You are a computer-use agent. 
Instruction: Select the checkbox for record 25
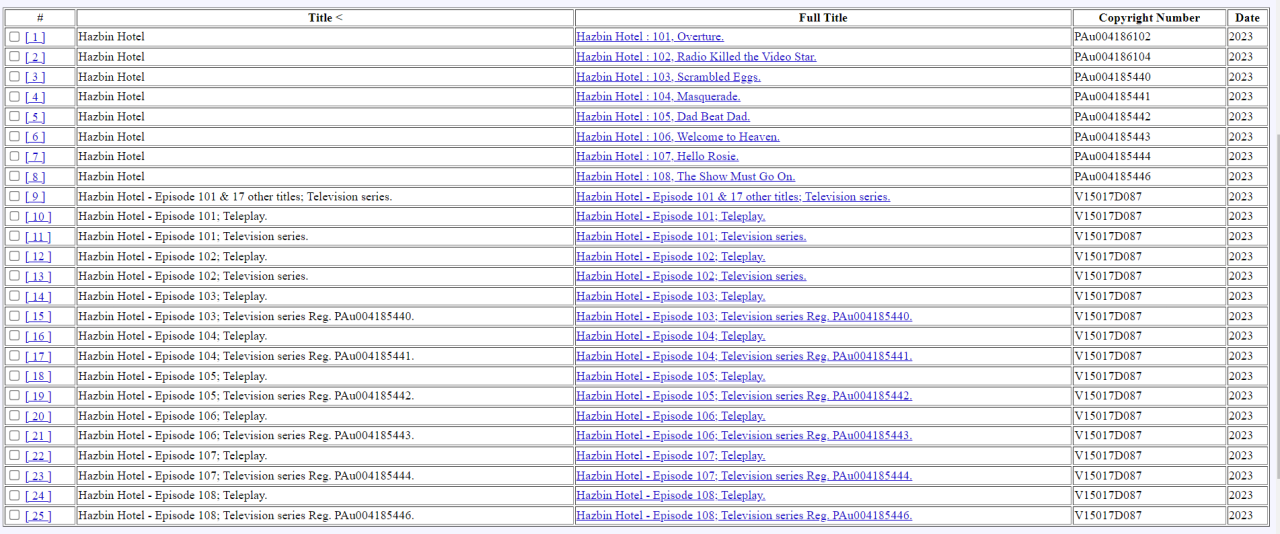[x=14, y=516]
